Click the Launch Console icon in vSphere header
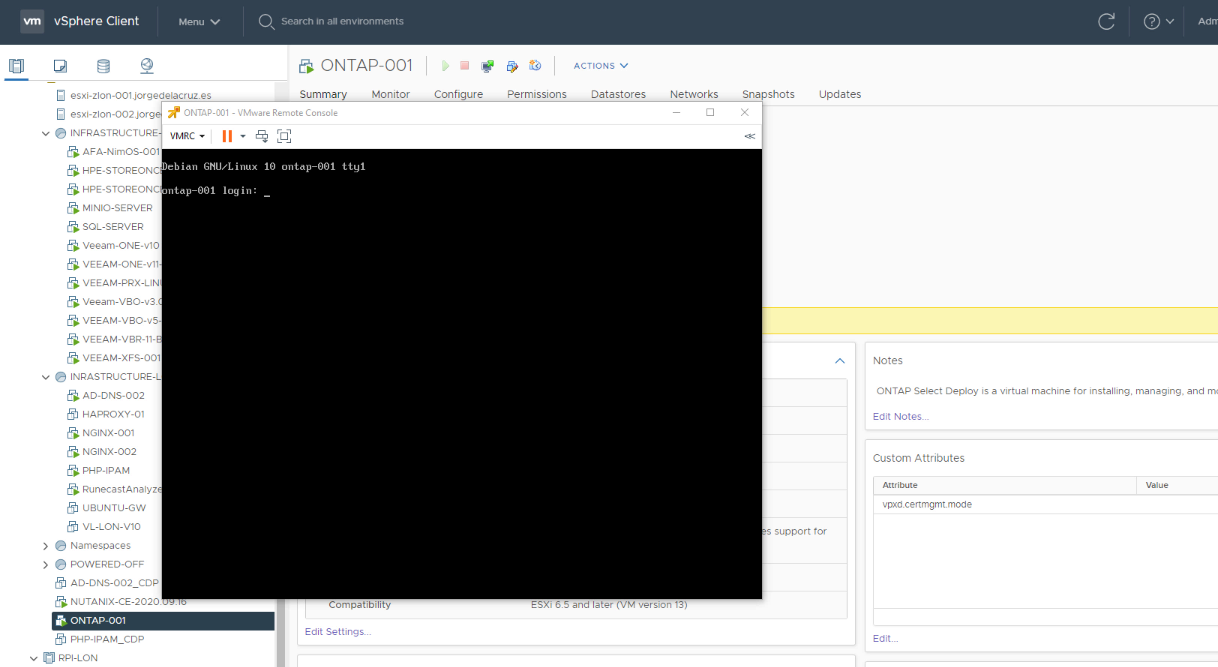This screenshot has width=1218, height=667. point(488,66)
